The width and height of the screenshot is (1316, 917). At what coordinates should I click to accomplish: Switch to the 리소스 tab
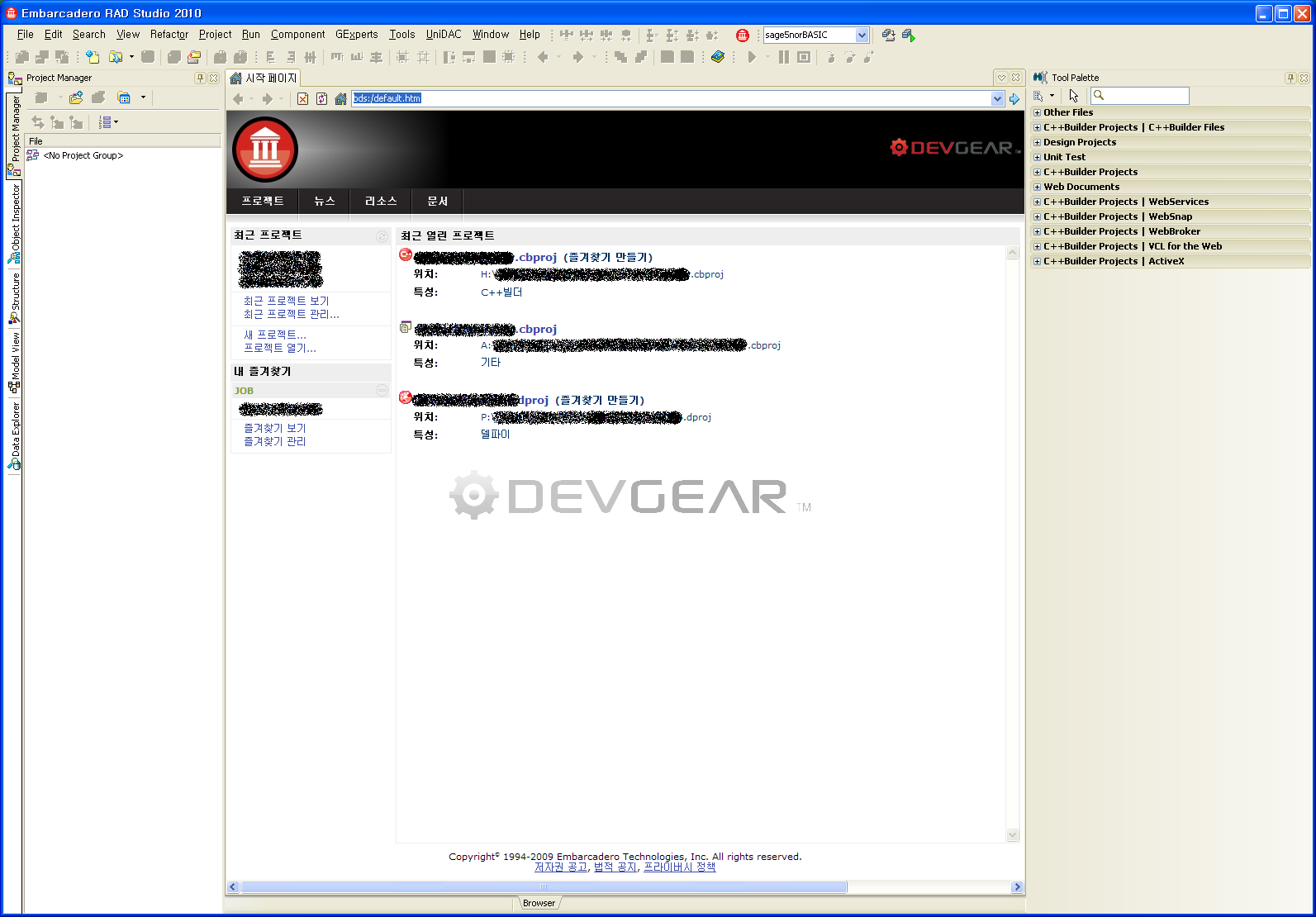381,201
